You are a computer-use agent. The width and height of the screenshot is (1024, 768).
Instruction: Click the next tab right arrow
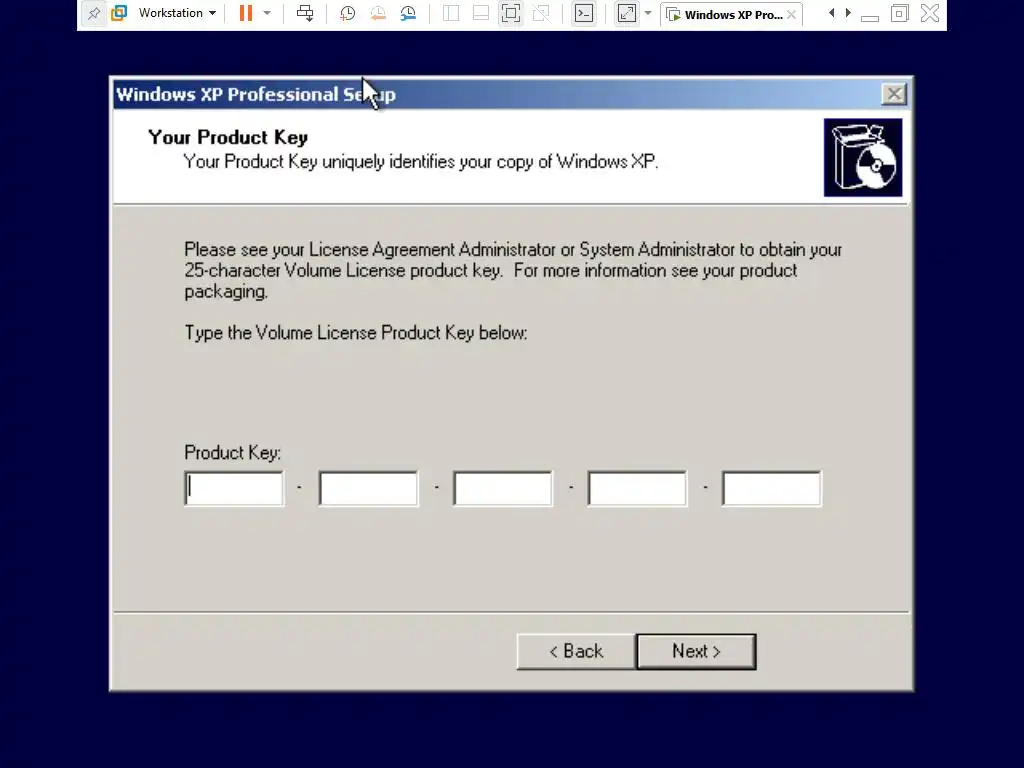point(848,13)
